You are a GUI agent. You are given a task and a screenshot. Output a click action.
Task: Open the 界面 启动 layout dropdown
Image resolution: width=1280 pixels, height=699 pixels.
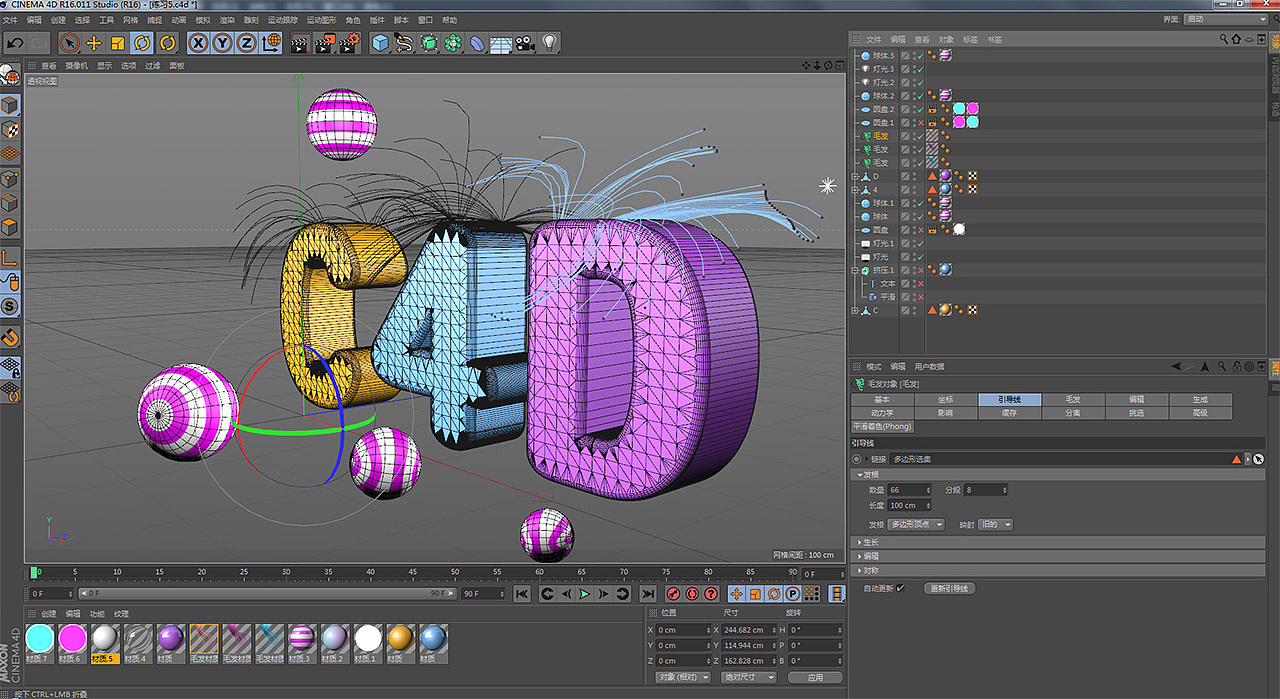coord(1225,19)
